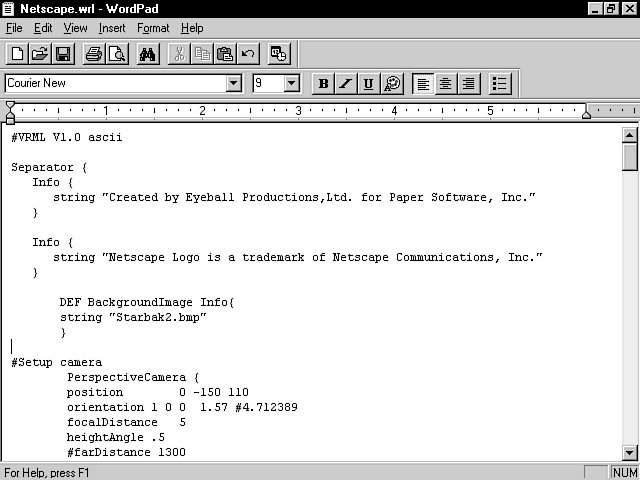
Task: Set Align Right paragraph alignment
Action: [469, 84]
